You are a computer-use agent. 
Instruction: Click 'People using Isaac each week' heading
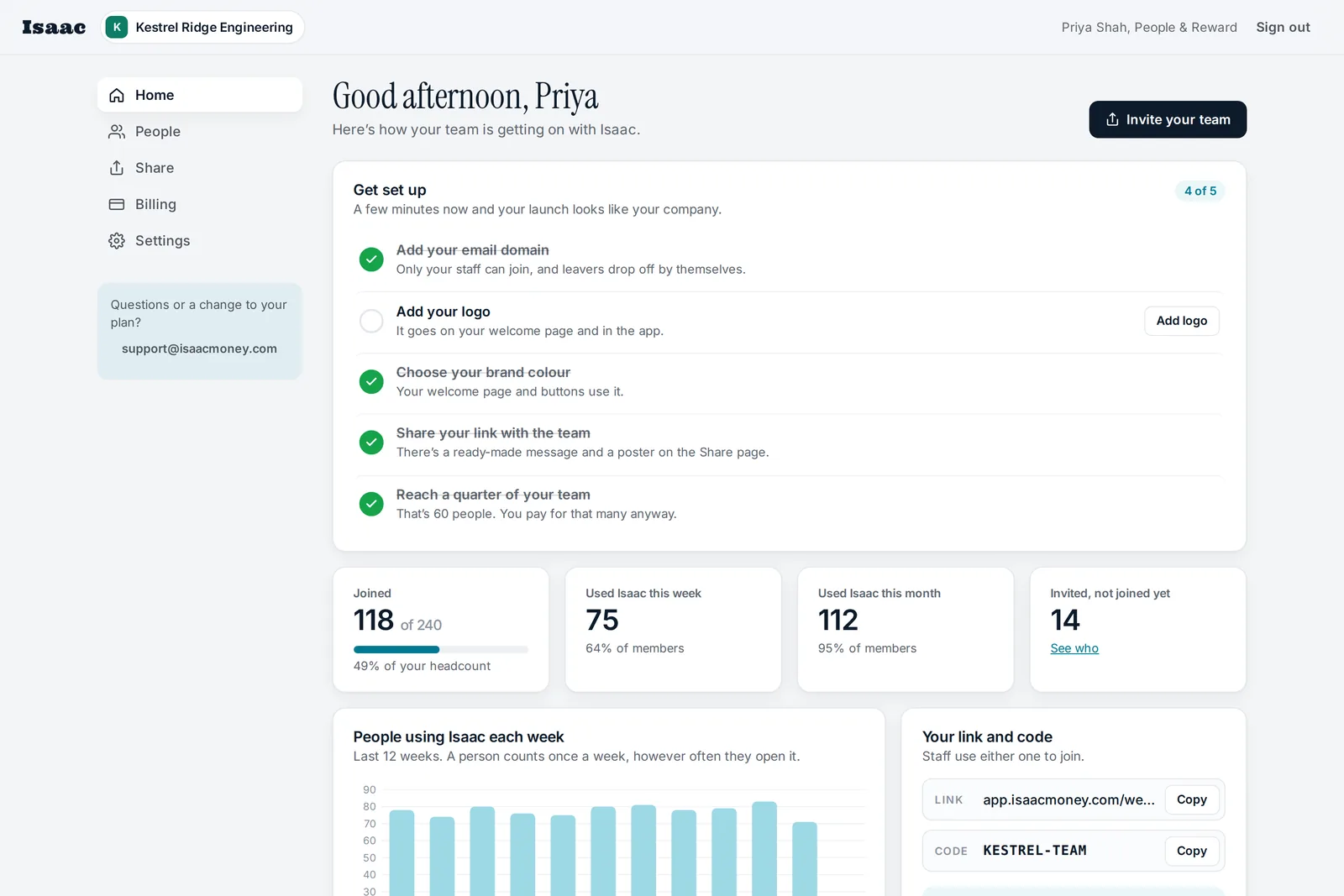tap(459, 736)
